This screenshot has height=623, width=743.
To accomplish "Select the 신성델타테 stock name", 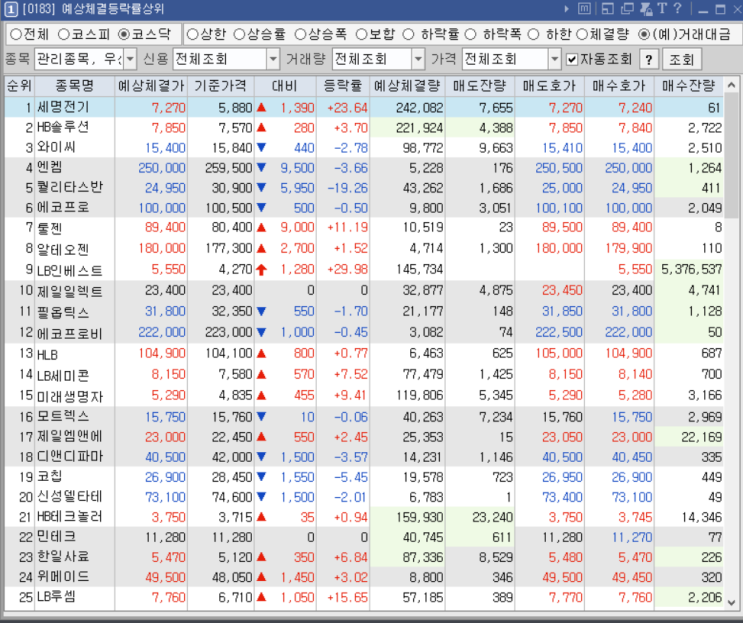I will click(x=70, y=497).
